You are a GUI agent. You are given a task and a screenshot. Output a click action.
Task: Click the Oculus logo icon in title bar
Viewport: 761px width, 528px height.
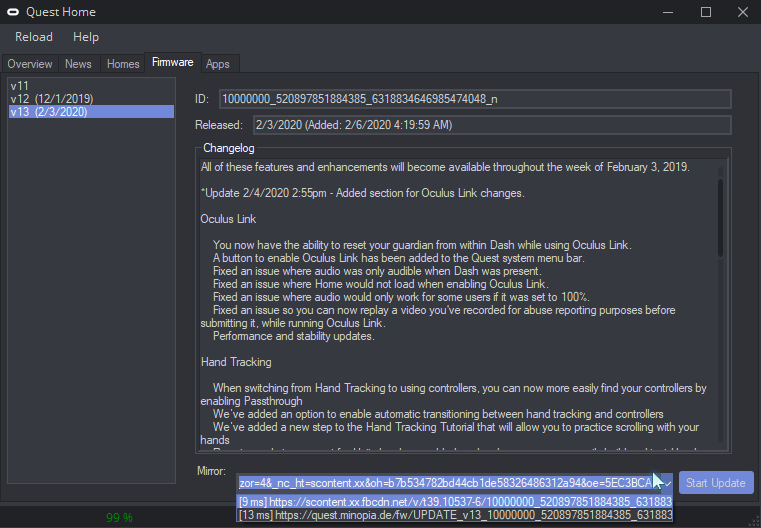(x=13, y=12)
